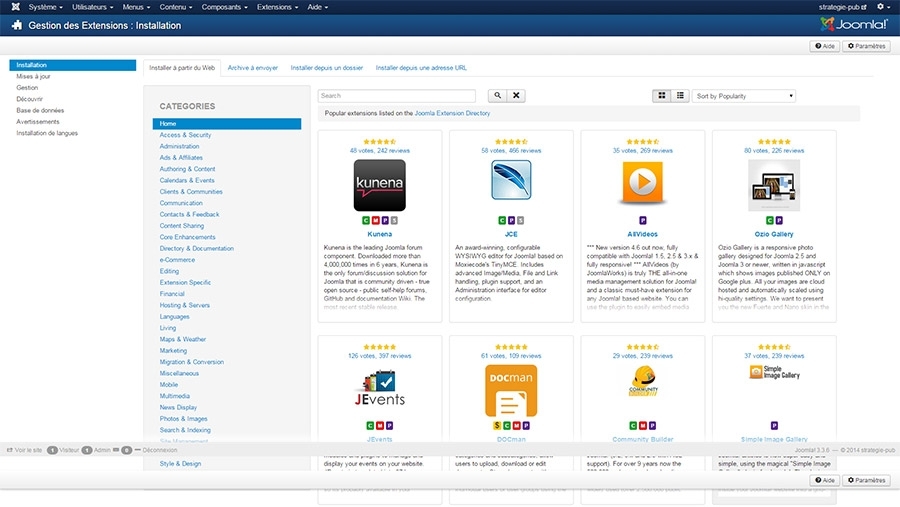Click the JCE title link
The height and width of the screenshot is (507, 900).
511,234
